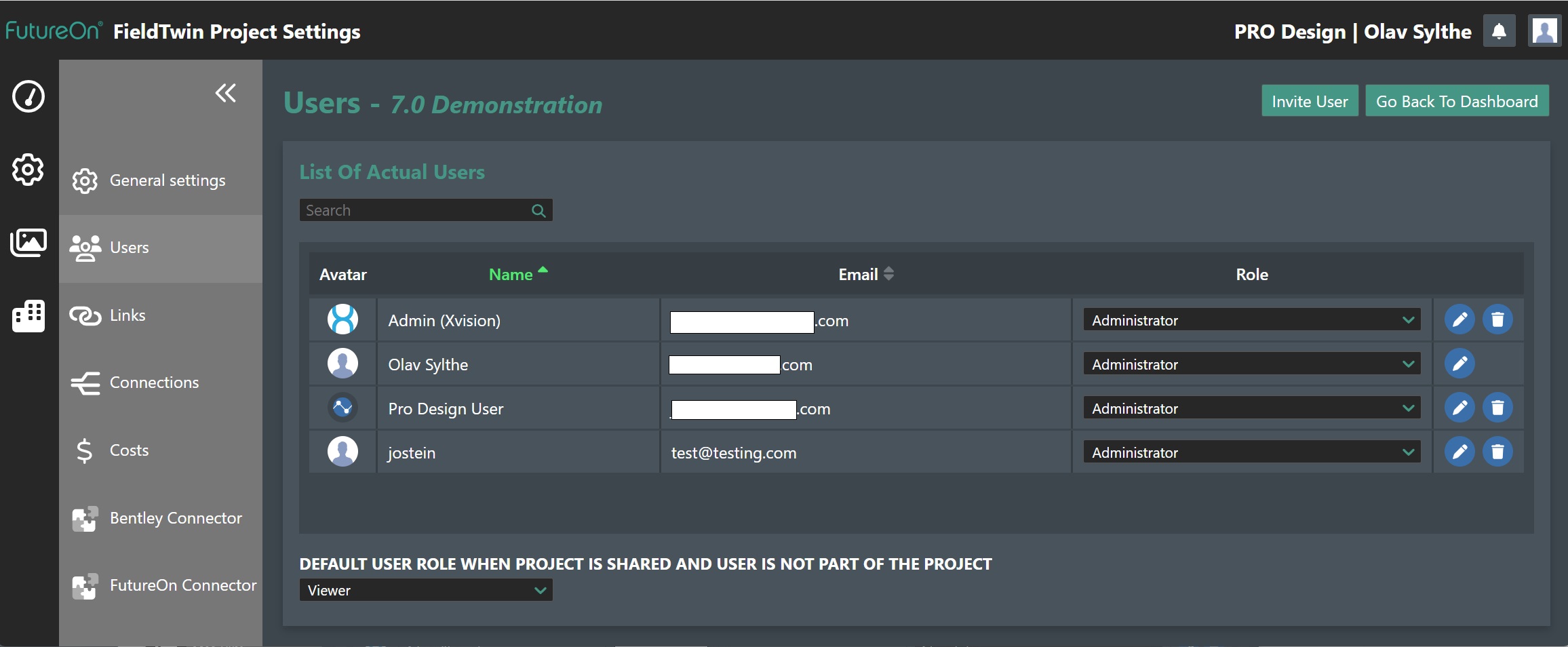The image size is (1568, 647).
Task: Click Avatar column header
Action: [x=343, y=274]
